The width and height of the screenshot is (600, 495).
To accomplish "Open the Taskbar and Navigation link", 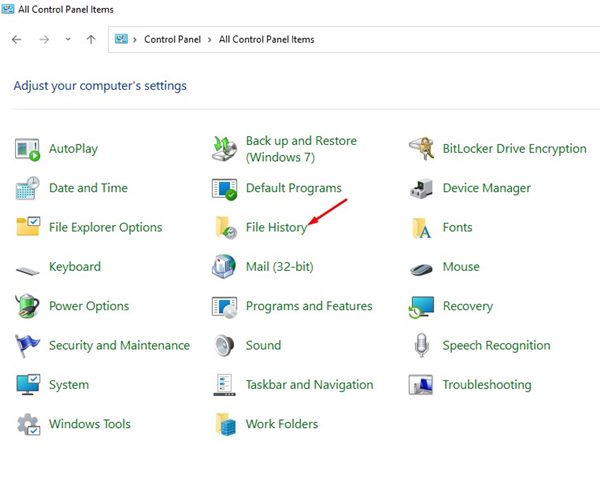I will point(309,385).
